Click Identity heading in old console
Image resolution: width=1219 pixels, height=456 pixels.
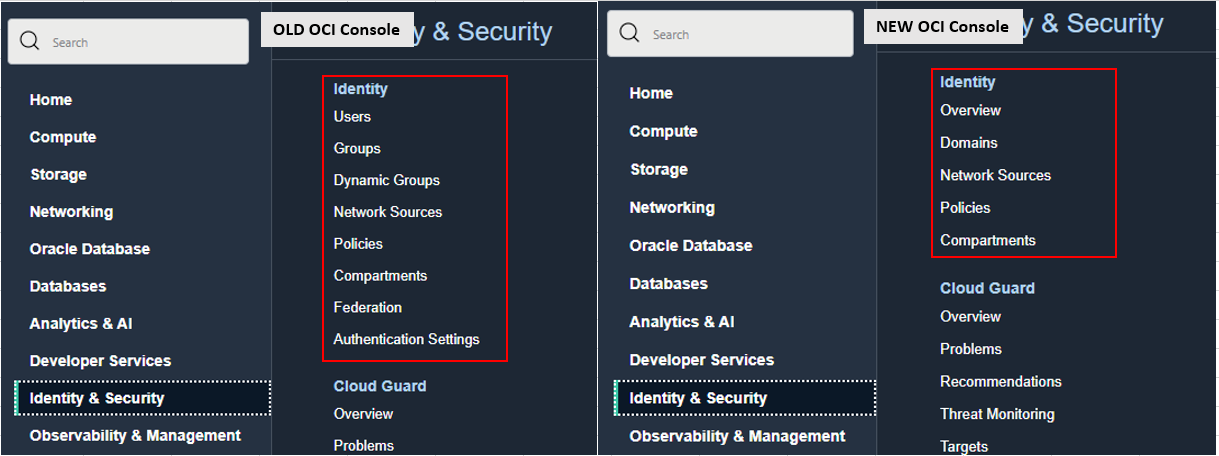click(361, 89)
